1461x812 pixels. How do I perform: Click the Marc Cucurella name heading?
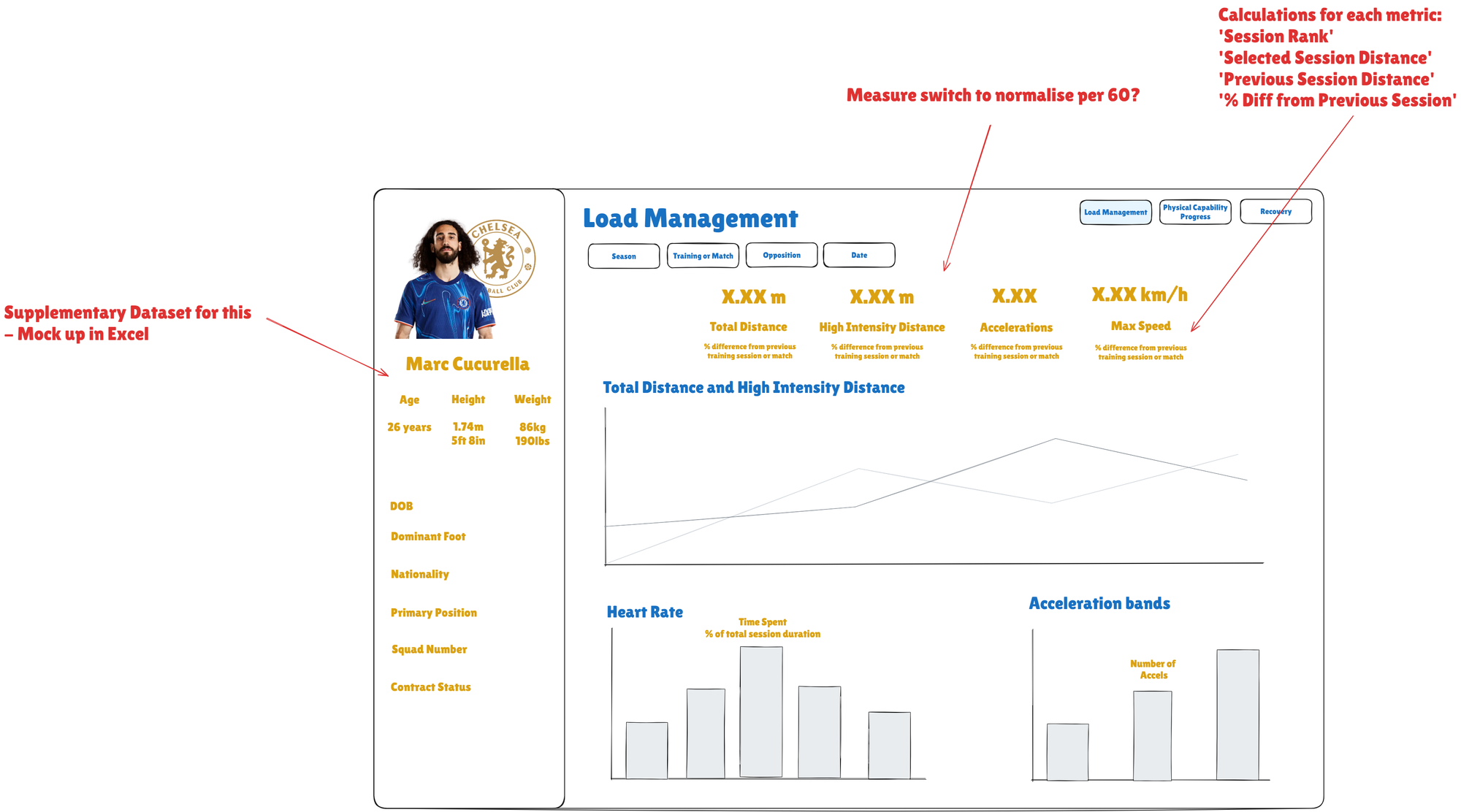[468, 364]
